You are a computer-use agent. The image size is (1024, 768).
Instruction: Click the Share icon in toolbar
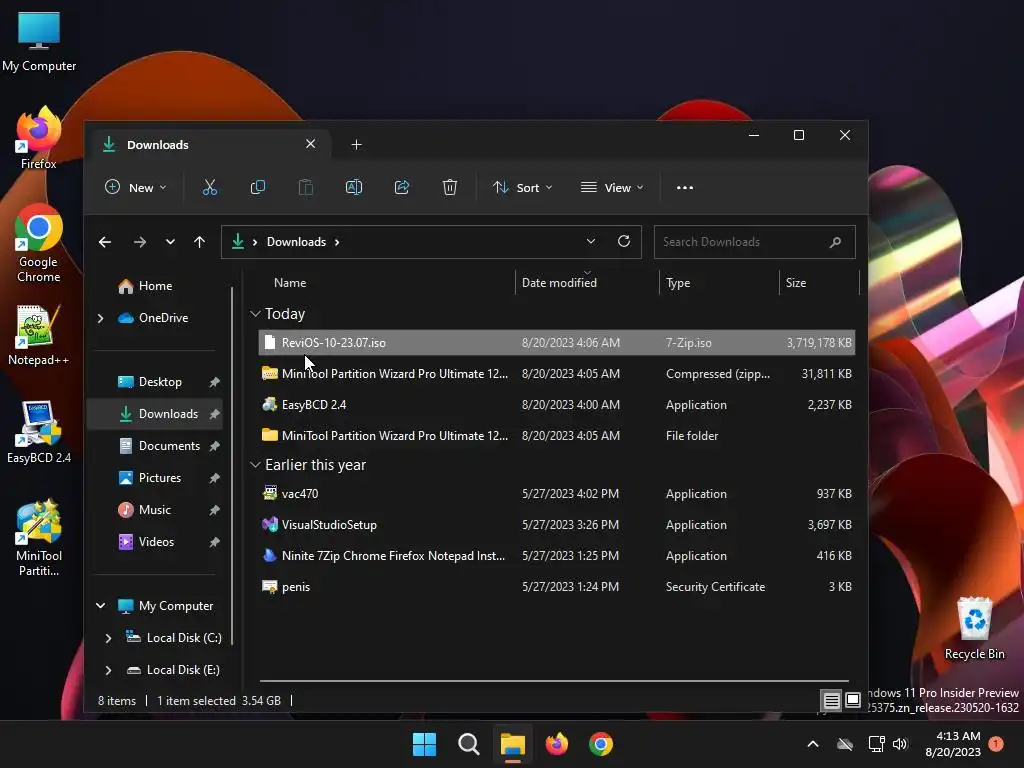[402, 187]
